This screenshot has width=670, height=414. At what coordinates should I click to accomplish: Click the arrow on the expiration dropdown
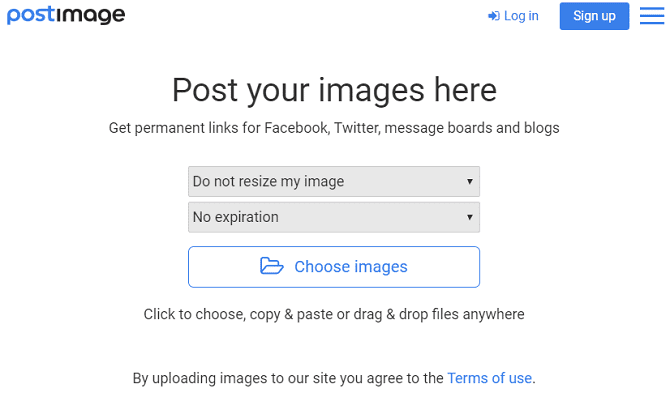coord(469,217)
